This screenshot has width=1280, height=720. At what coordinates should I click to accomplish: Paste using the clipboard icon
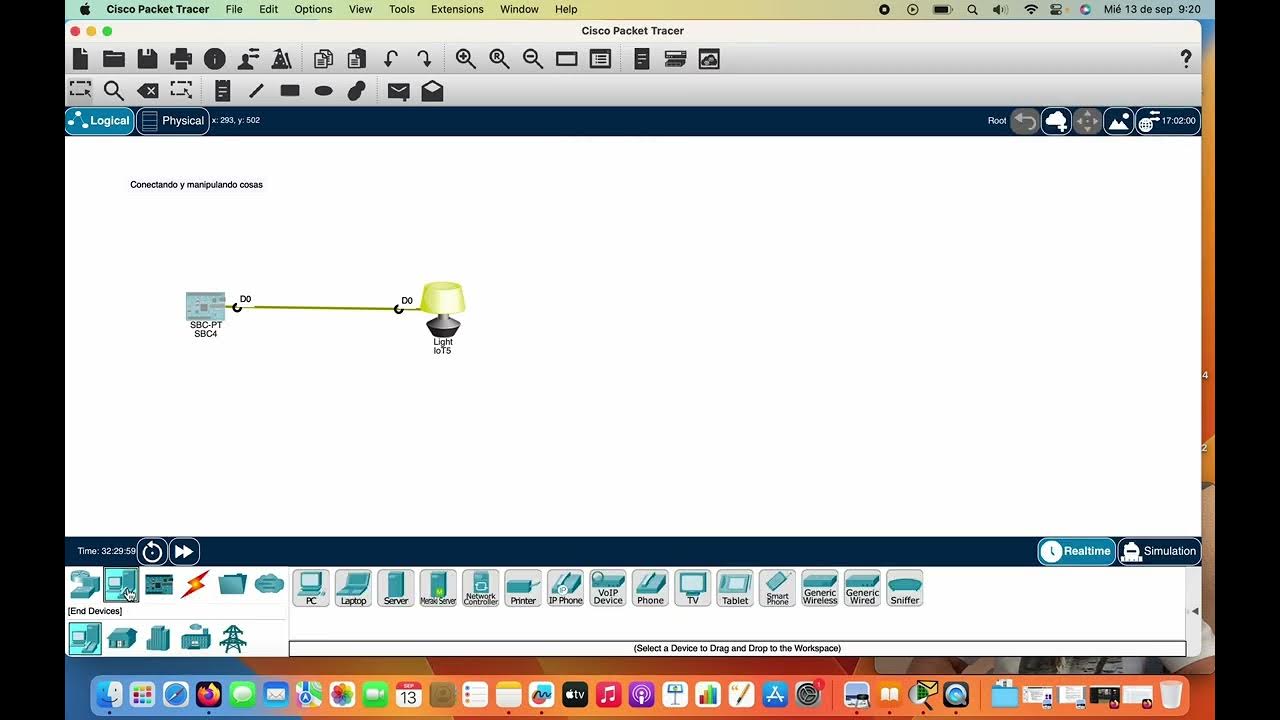click(x=356, y=59)
